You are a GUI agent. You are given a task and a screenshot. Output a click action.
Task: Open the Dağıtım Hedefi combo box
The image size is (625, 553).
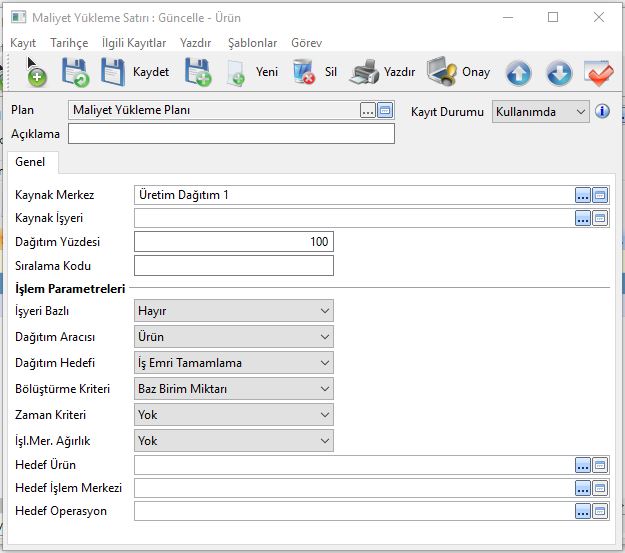click(x=234, y=363)
